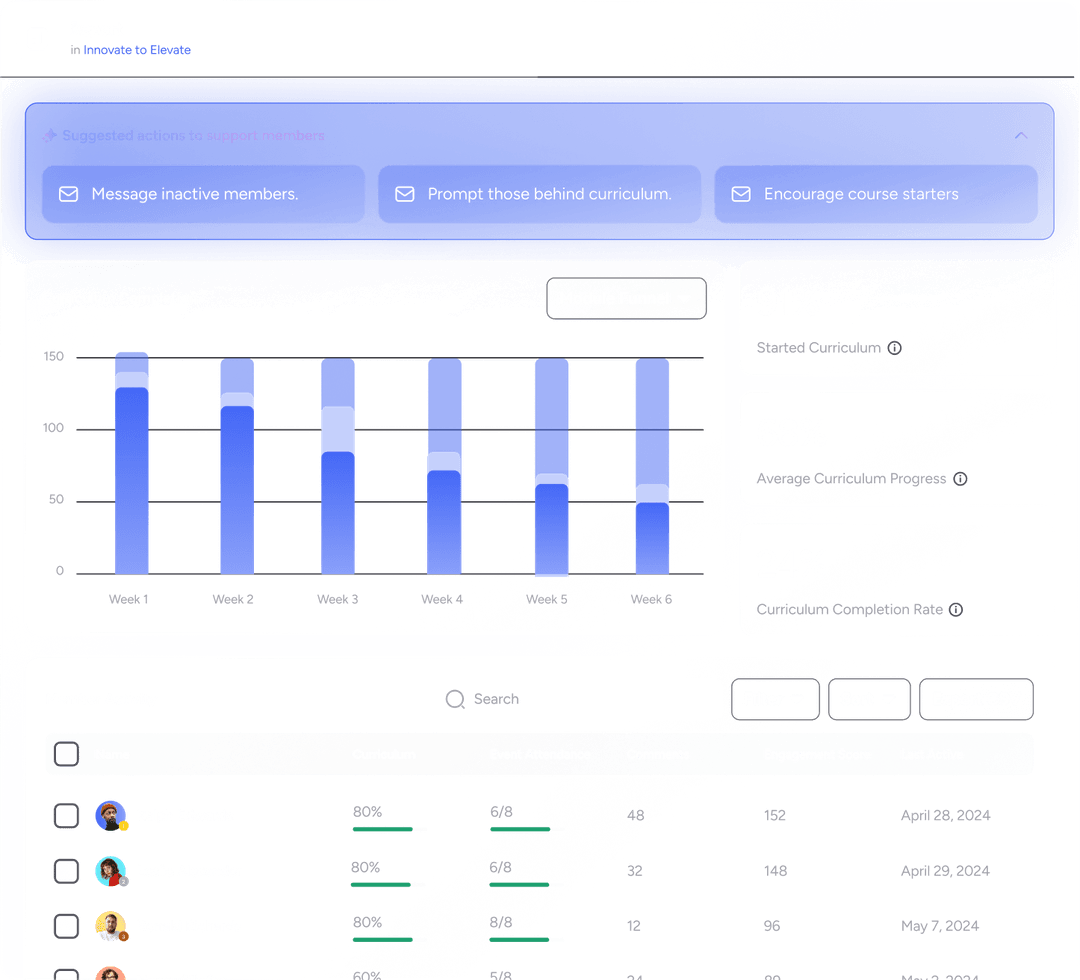Sort by the Engagement Score column header
The image size is (1080, 980).
coord(817,754)
